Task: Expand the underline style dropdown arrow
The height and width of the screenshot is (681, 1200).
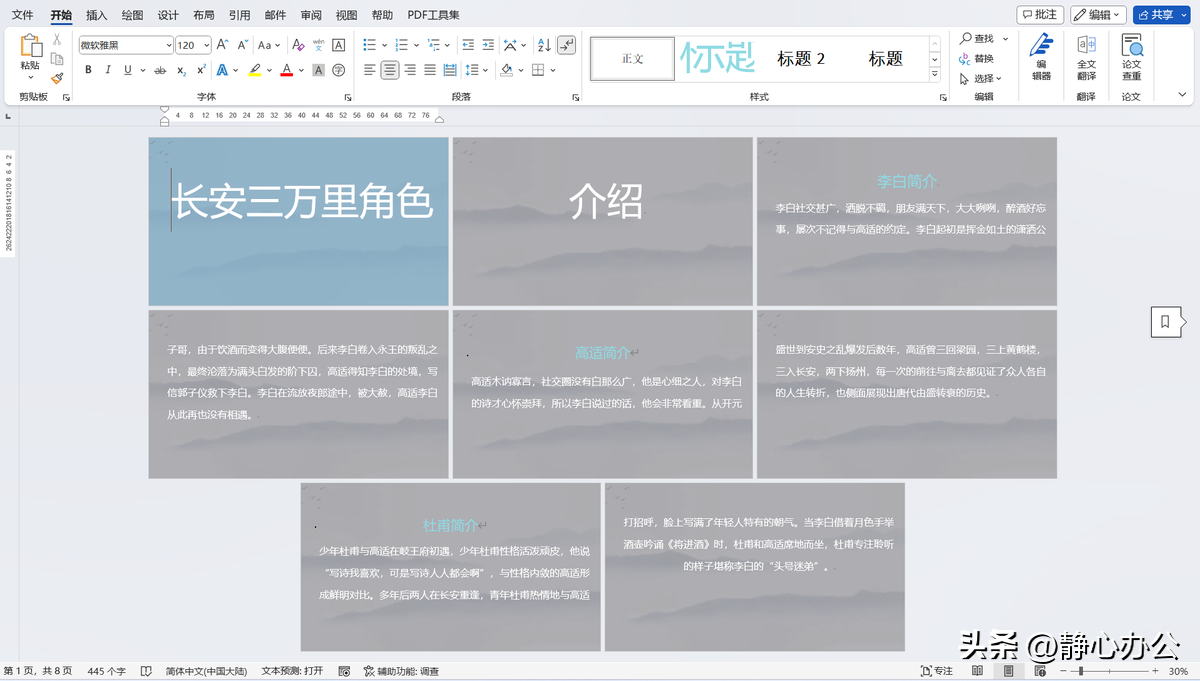Action: [x=143, y=70]
